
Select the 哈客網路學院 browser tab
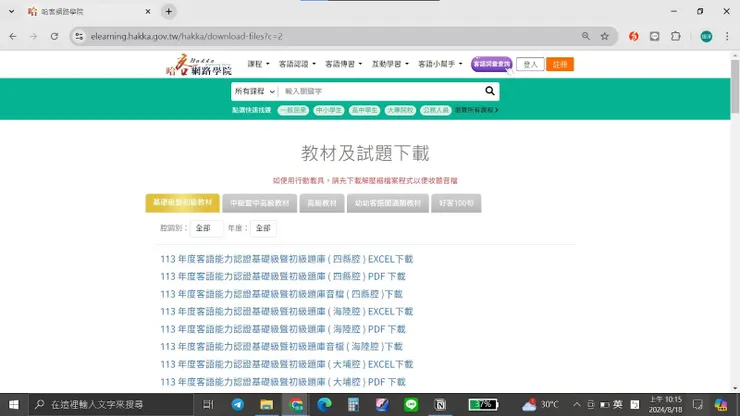pyautogui.click(x=90, y=12)
